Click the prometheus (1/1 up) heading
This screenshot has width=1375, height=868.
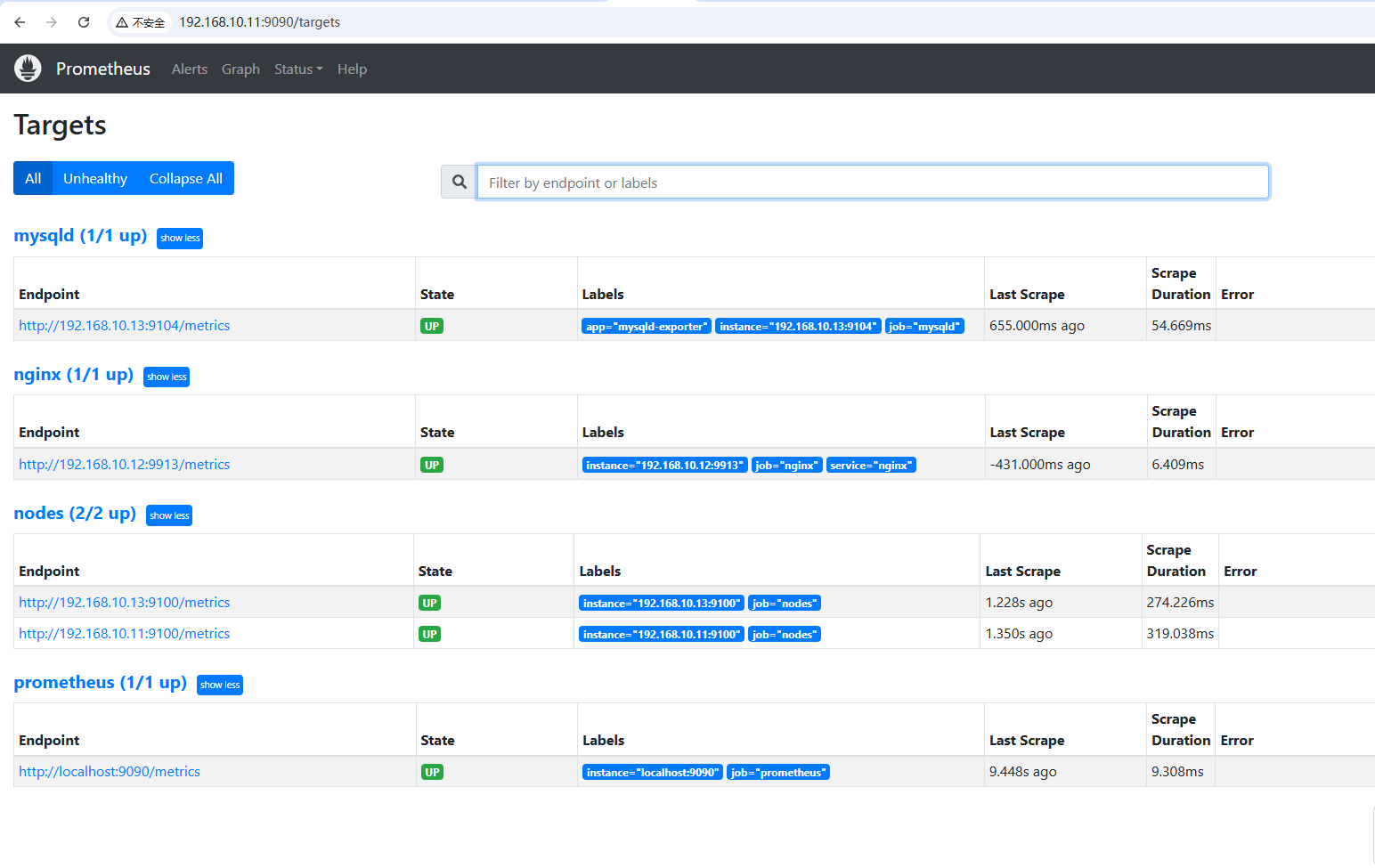click(101, 683)
